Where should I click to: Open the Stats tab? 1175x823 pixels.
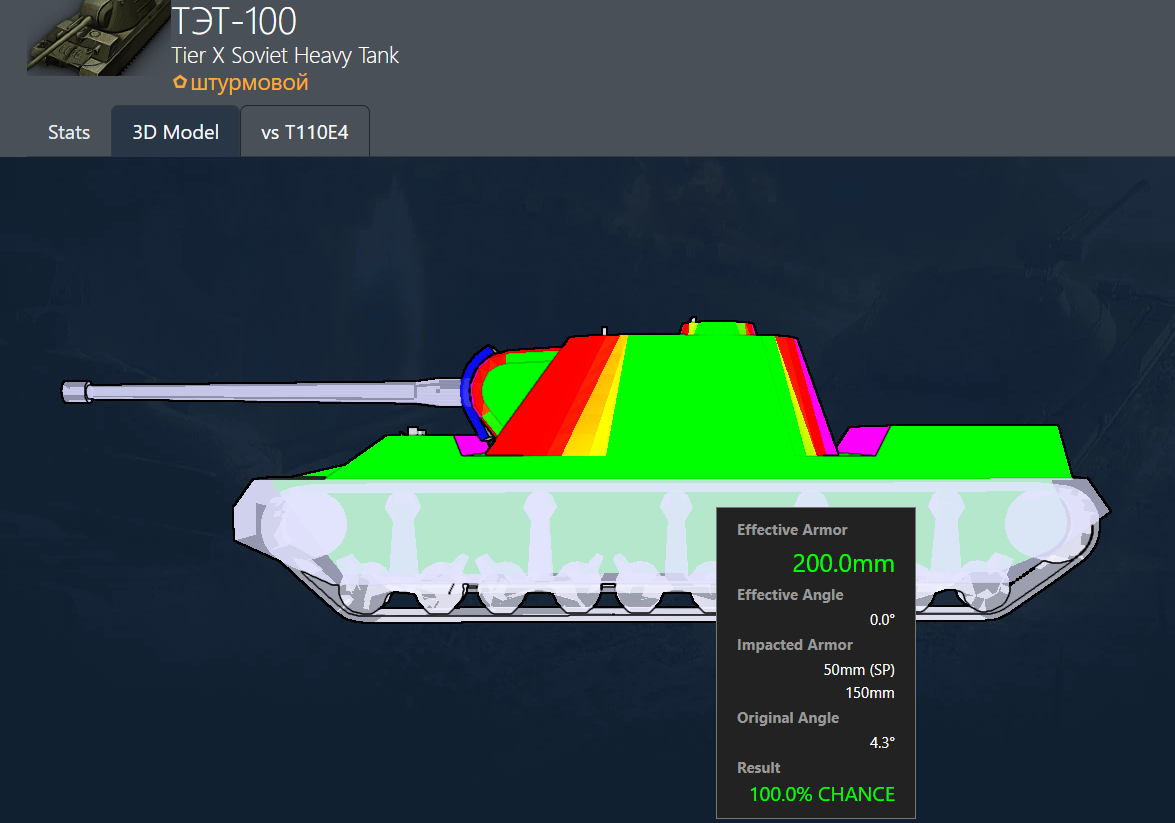click(x=69, y=133)
